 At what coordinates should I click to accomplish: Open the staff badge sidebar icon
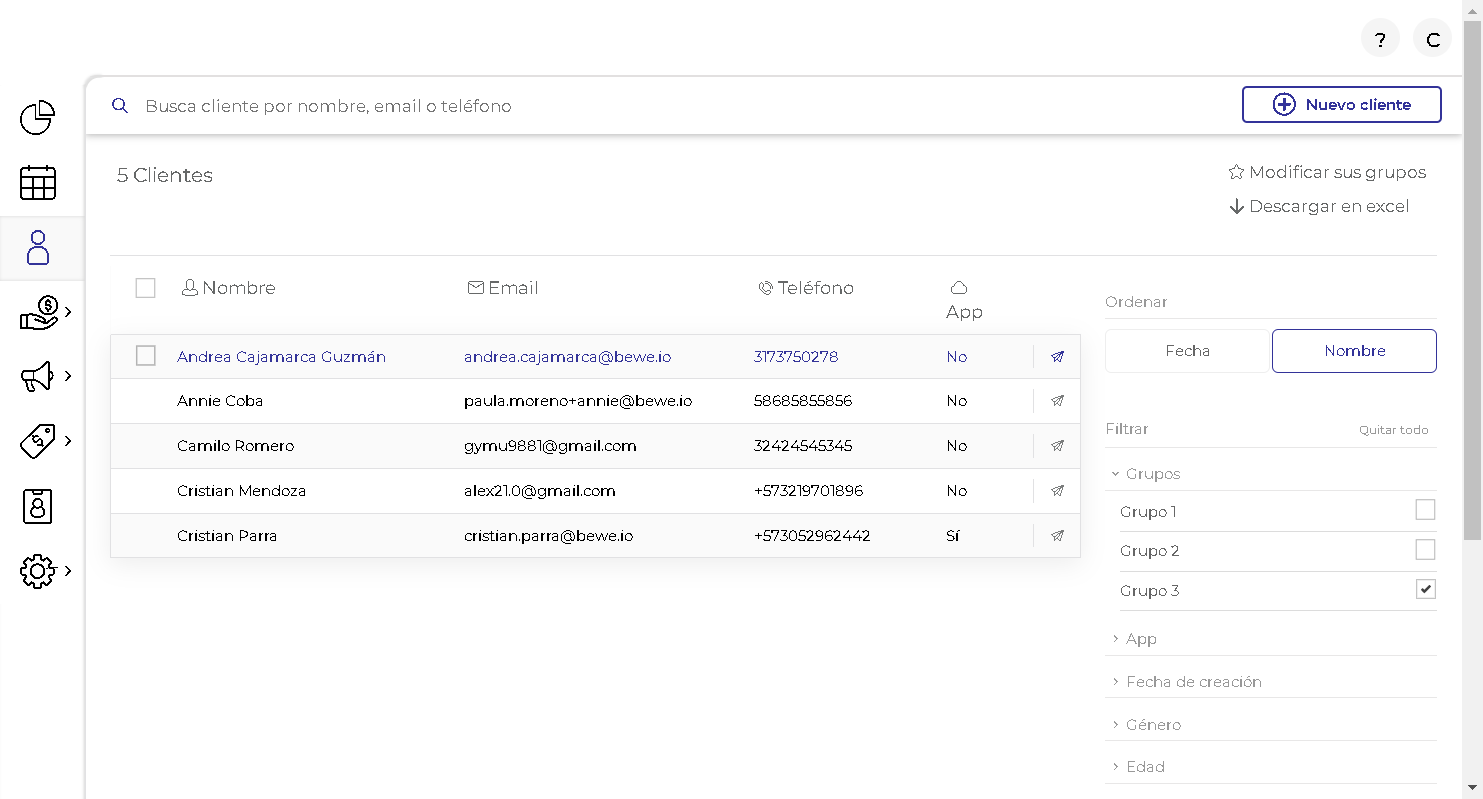click(x=37, y=507)
